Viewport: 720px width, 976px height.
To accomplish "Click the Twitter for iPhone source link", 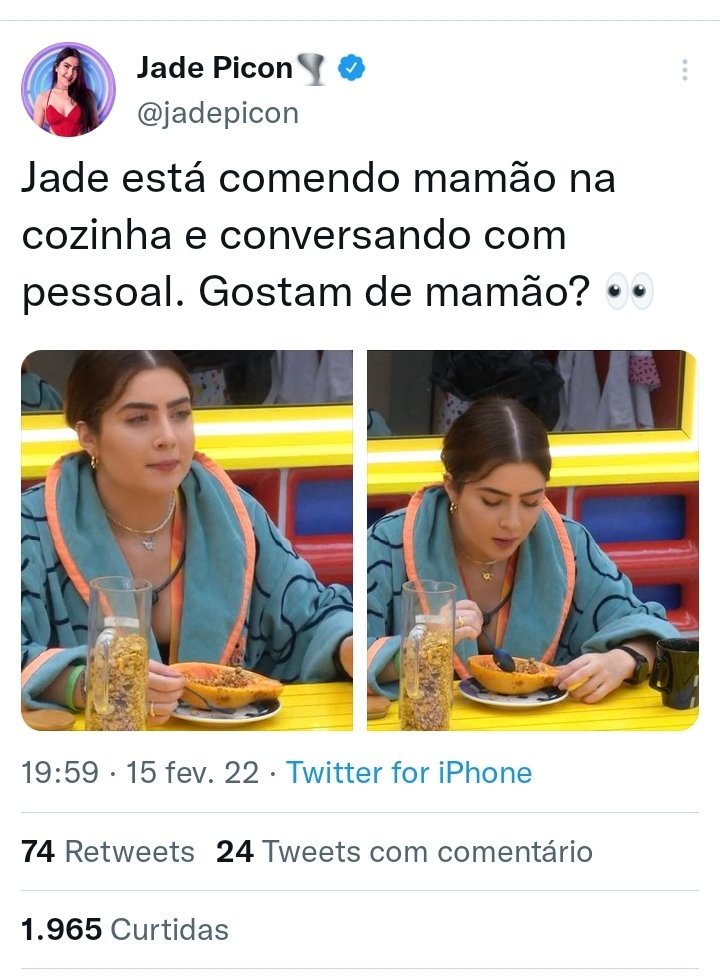I will pyautogui.click(x=409, y=773).
